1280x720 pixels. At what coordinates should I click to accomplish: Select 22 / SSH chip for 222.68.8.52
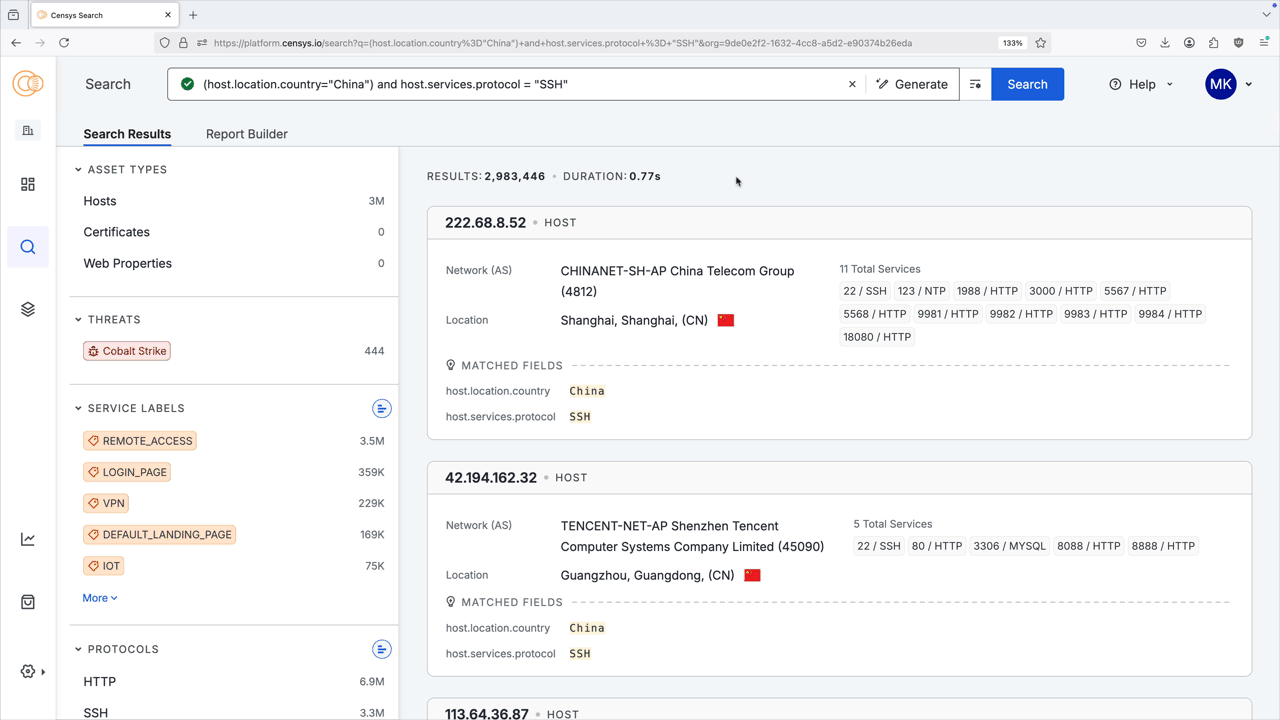coord(865,291)
